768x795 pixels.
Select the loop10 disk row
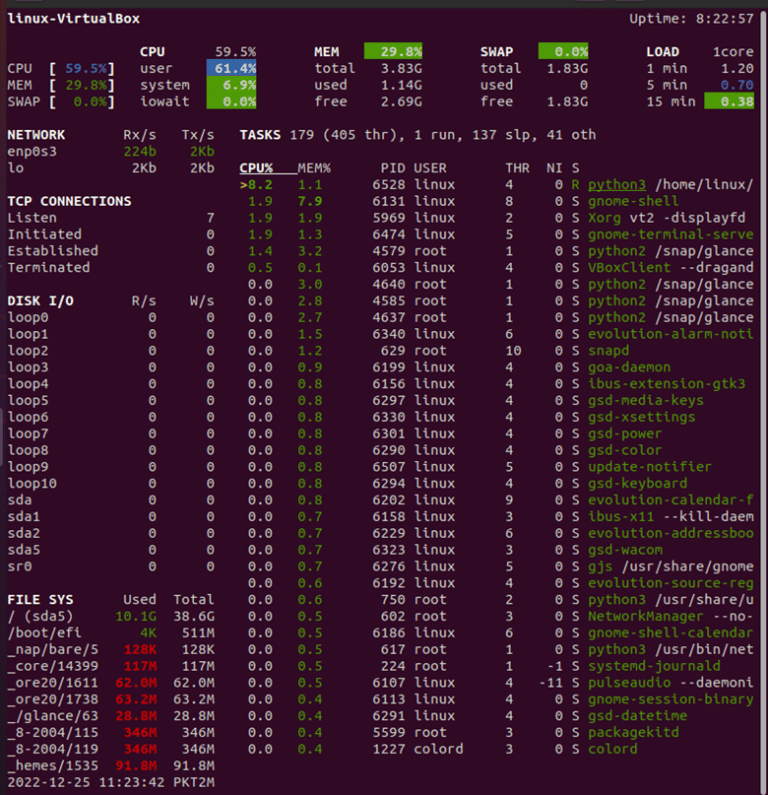coord(111,484)
